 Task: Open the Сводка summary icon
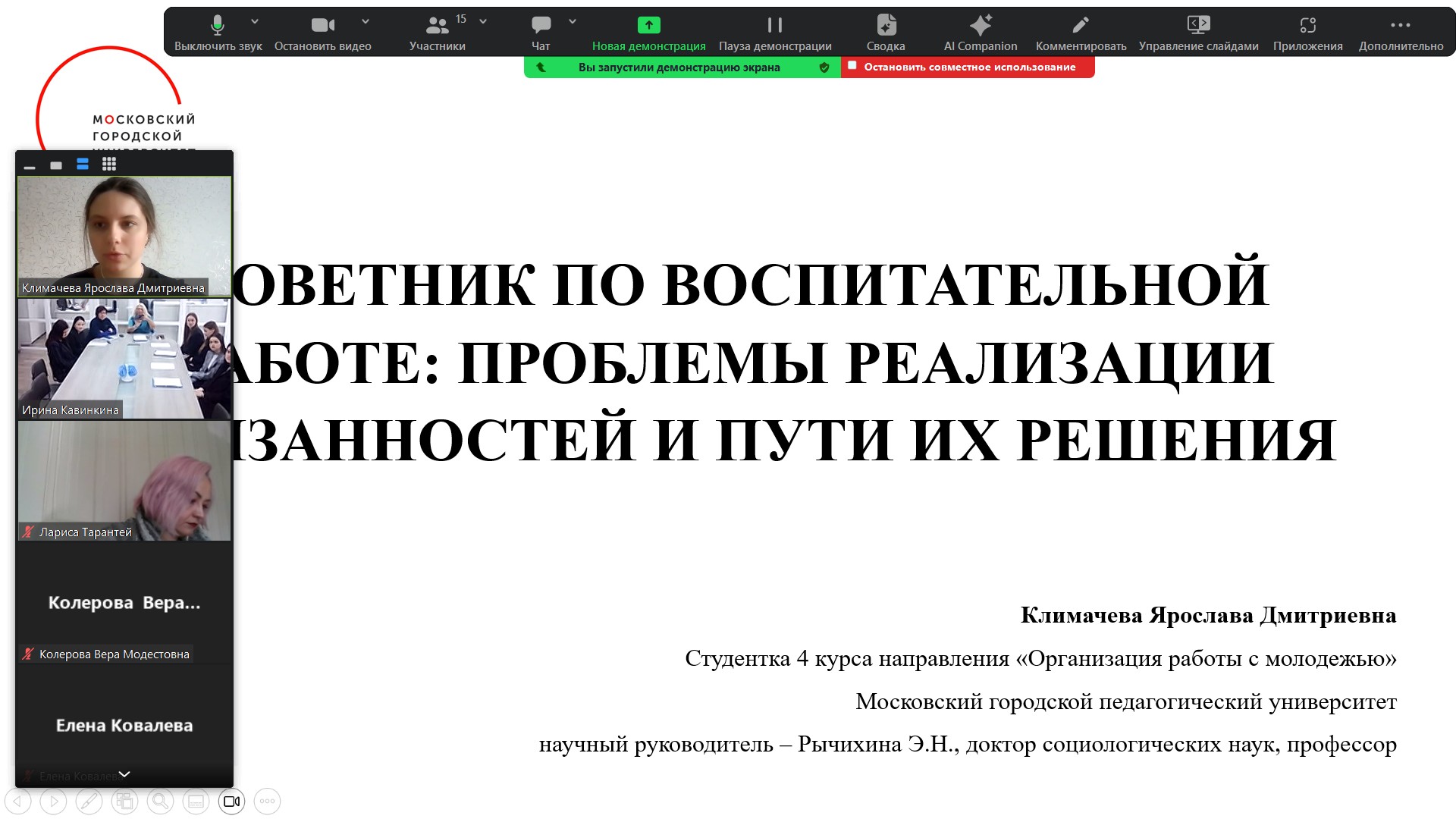click(886, 32)
